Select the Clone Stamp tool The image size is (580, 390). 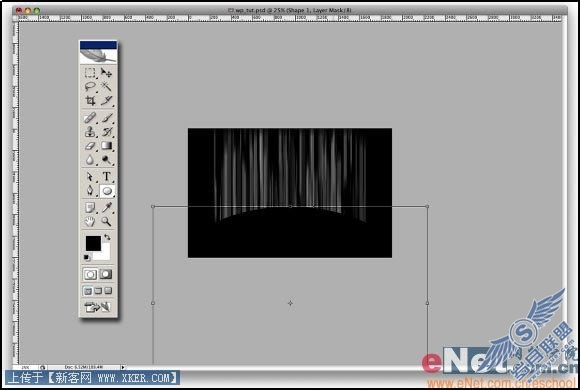[x=90, y=132]
